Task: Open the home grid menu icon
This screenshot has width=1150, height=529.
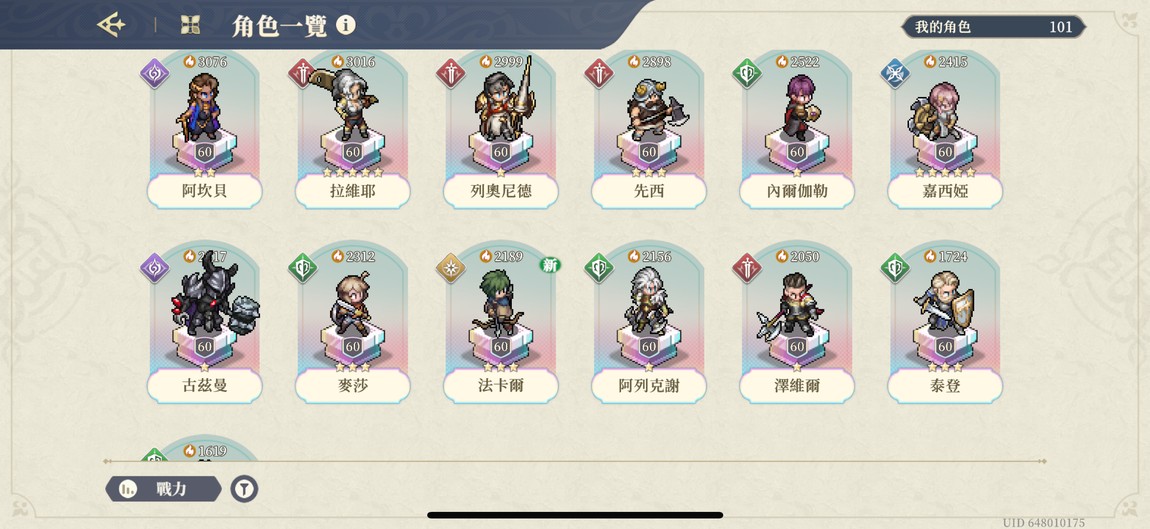Action: (191, 25)
